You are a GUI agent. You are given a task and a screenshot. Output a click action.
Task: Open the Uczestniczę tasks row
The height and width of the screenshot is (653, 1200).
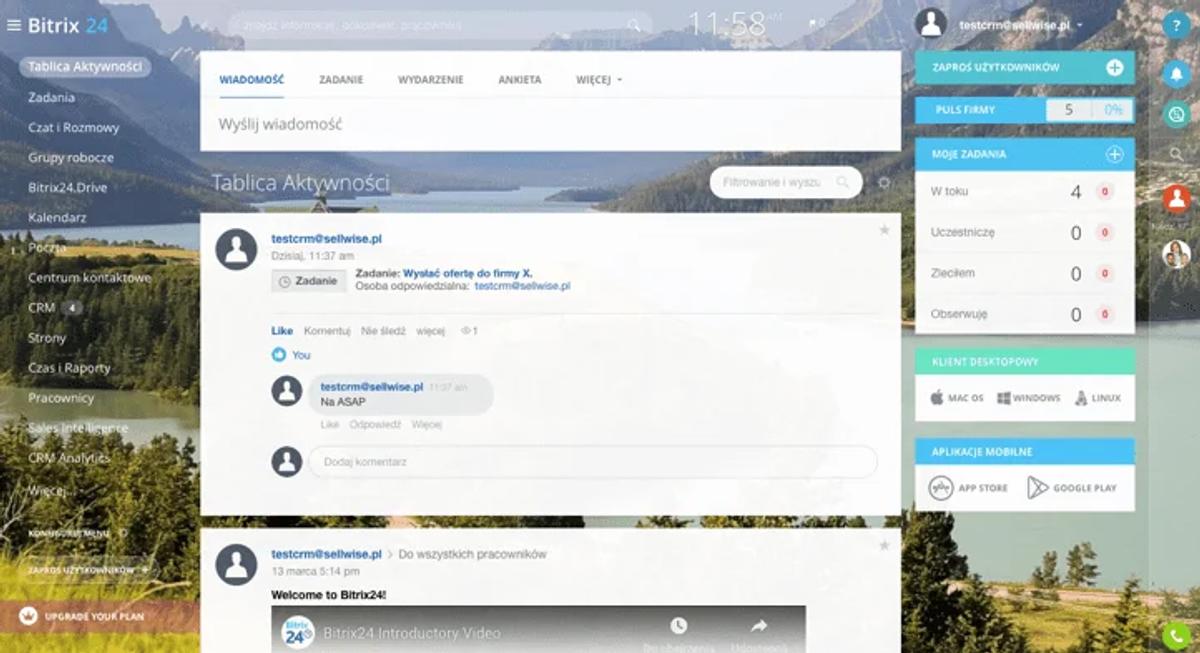click(x=1025, y=232)
